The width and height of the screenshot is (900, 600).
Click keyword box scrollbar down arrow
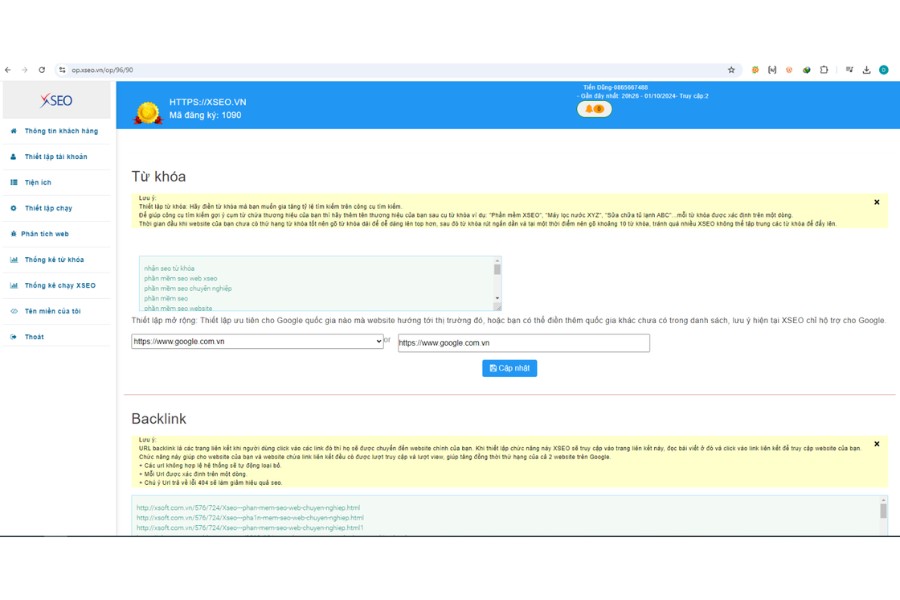tap(497, 299)
